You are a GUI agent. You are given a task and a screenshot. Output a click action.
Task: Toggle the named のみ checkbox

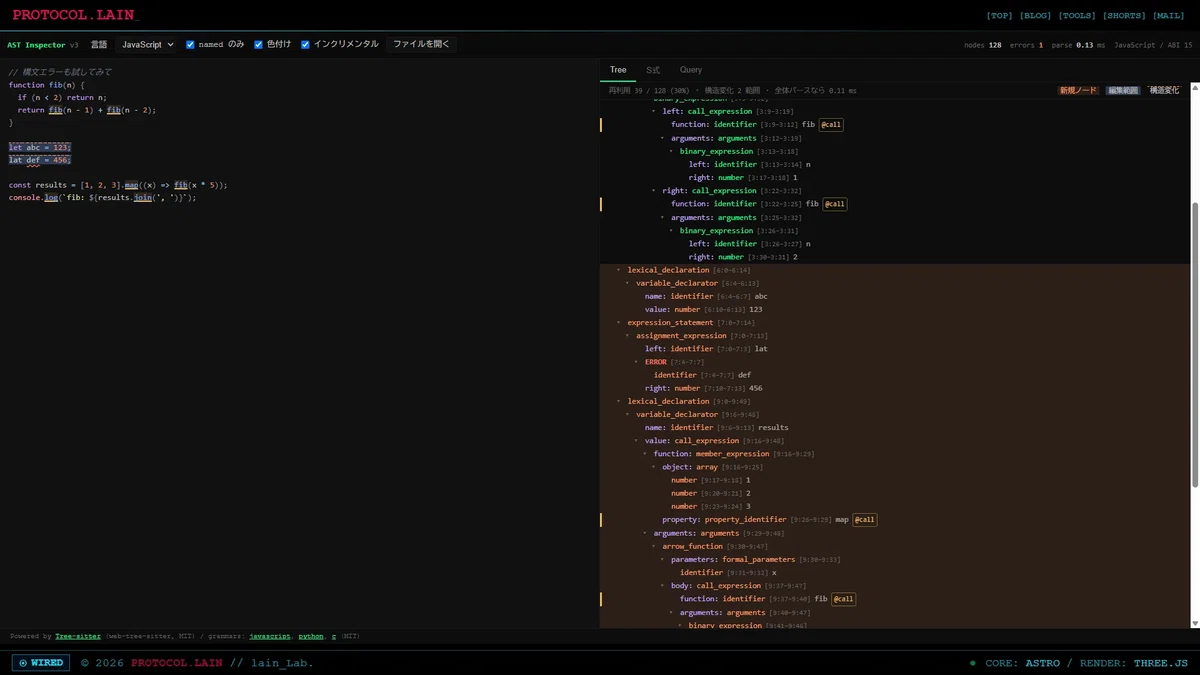190,45
